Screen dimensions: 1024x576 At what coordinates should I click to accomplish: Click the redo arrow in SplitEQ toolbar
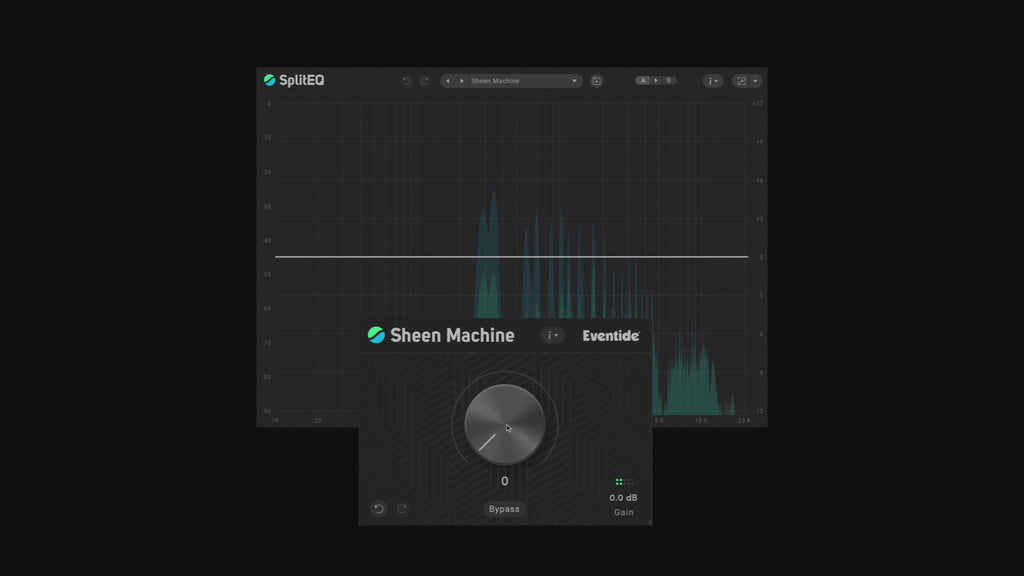click(x=424, y=81)
